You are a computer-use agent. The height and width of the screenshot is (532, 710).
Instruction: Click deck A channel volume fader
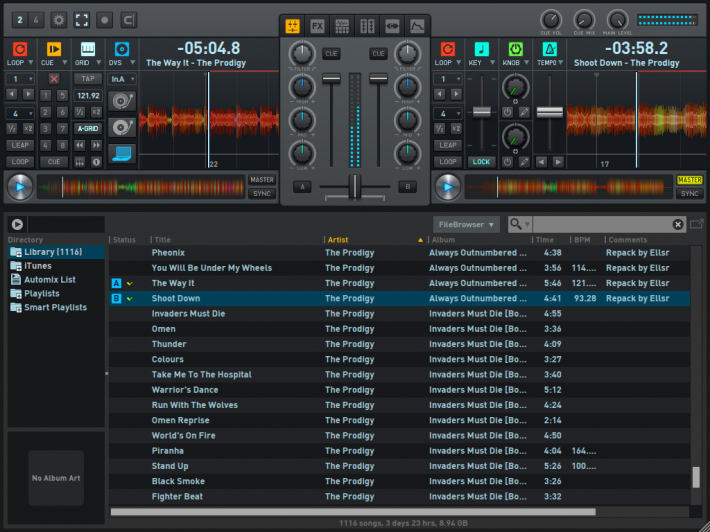[x=331, y=79]
